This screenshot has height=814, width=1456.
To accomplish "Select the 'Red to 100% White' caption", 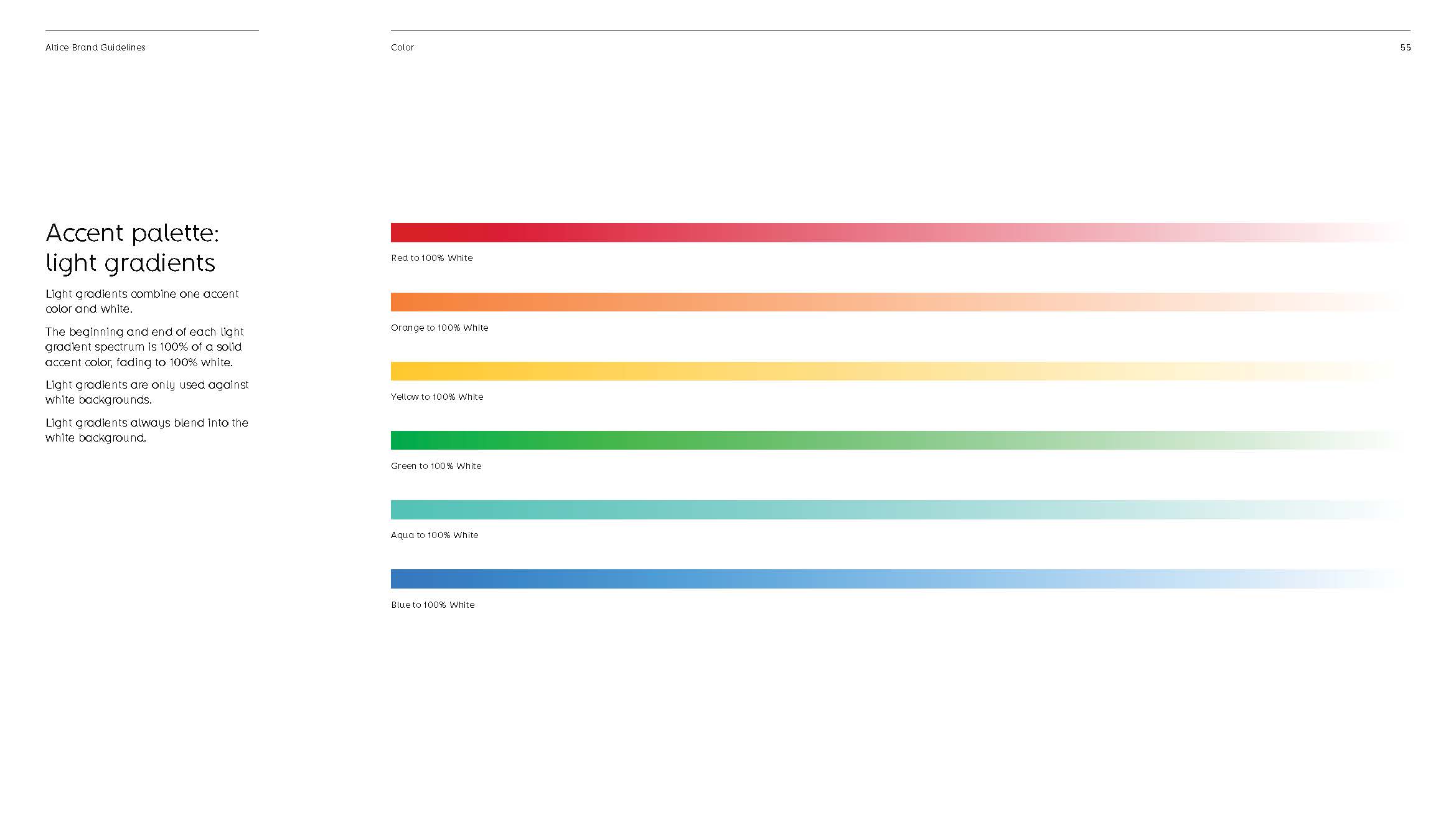I will (432, 258).
